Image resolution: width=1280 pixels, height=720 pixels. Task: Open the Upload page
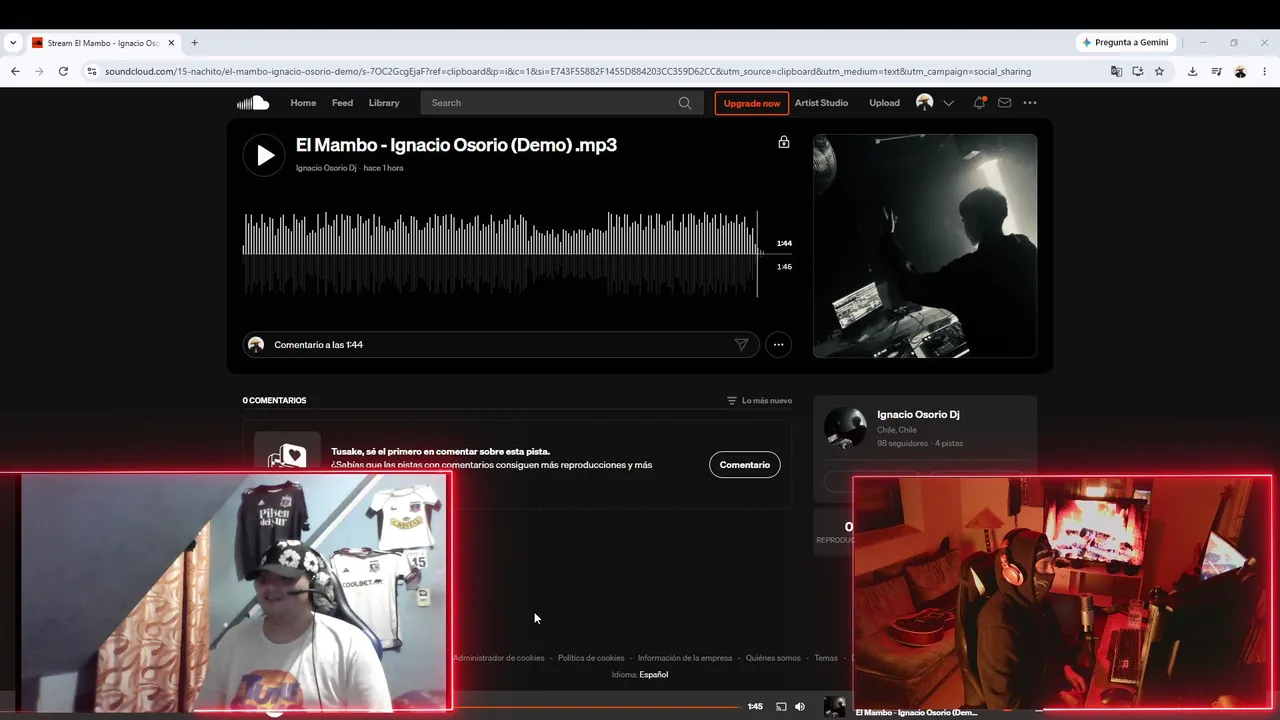click(884, 103)
